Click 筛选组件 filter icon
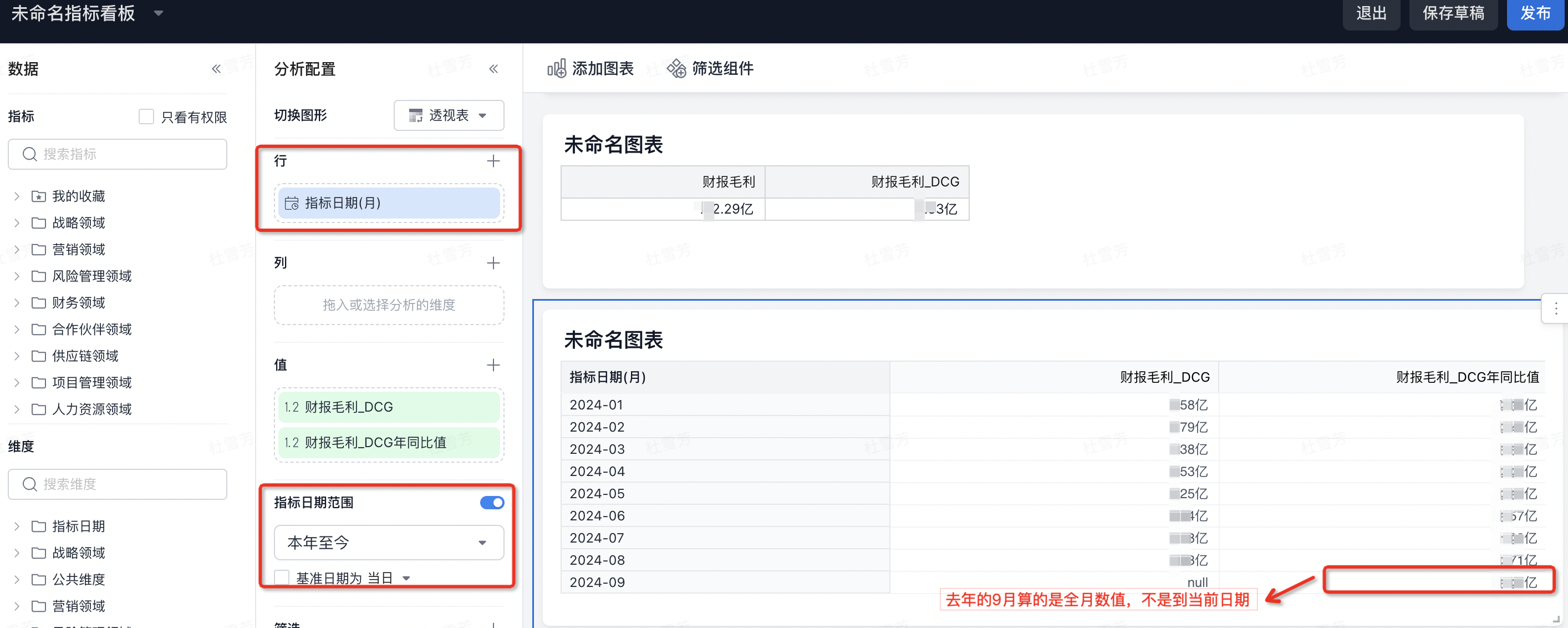 676,68
